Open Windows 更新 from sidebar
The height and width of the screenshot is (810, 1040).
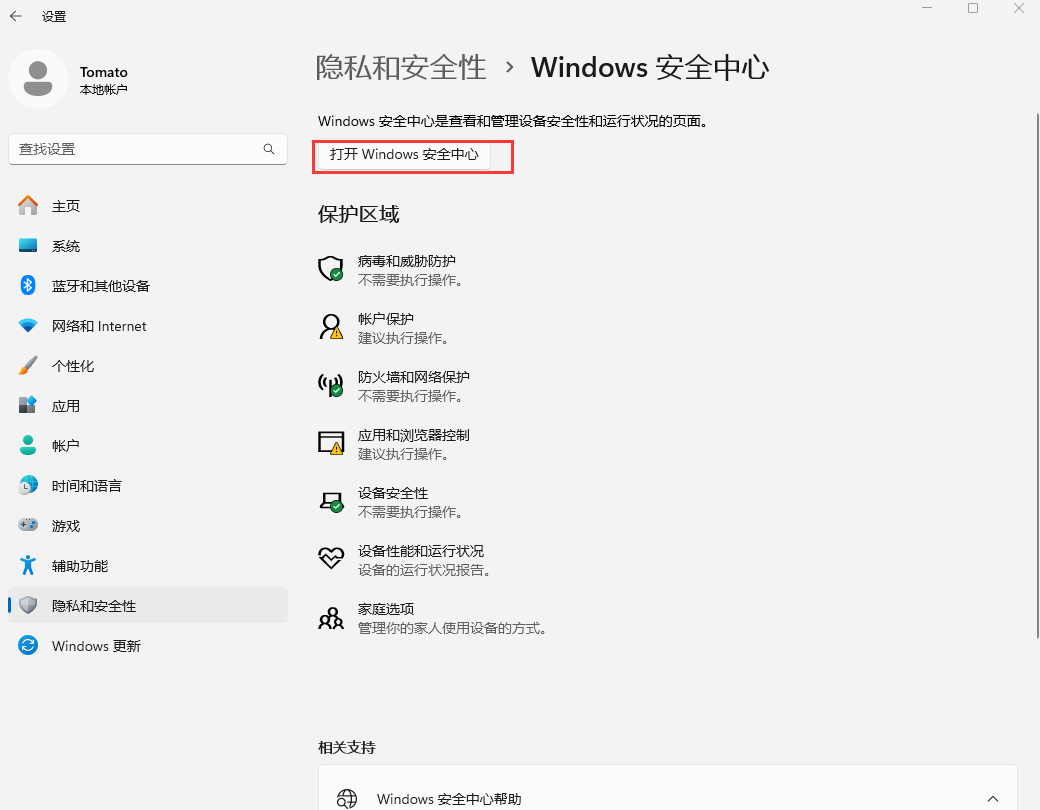pyautogui.click(x=96, y=646)
